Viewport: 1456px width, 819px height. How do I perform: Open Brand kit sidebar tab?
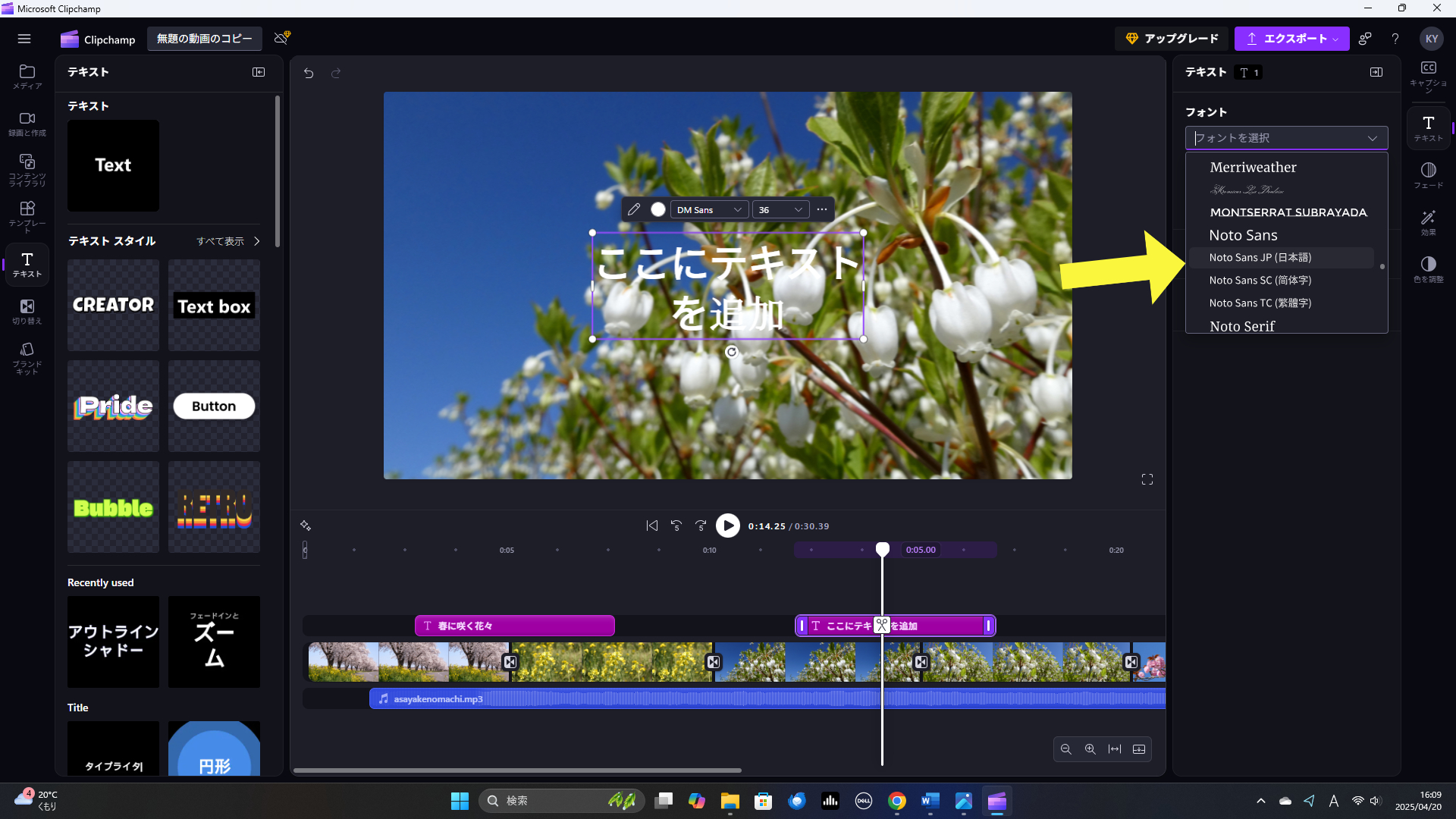(x=27, y=357)
